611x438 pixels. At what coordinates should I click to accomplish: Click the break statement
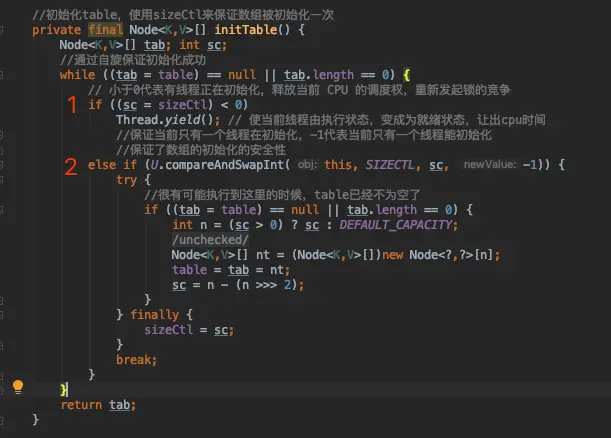[x=136, y=360]
